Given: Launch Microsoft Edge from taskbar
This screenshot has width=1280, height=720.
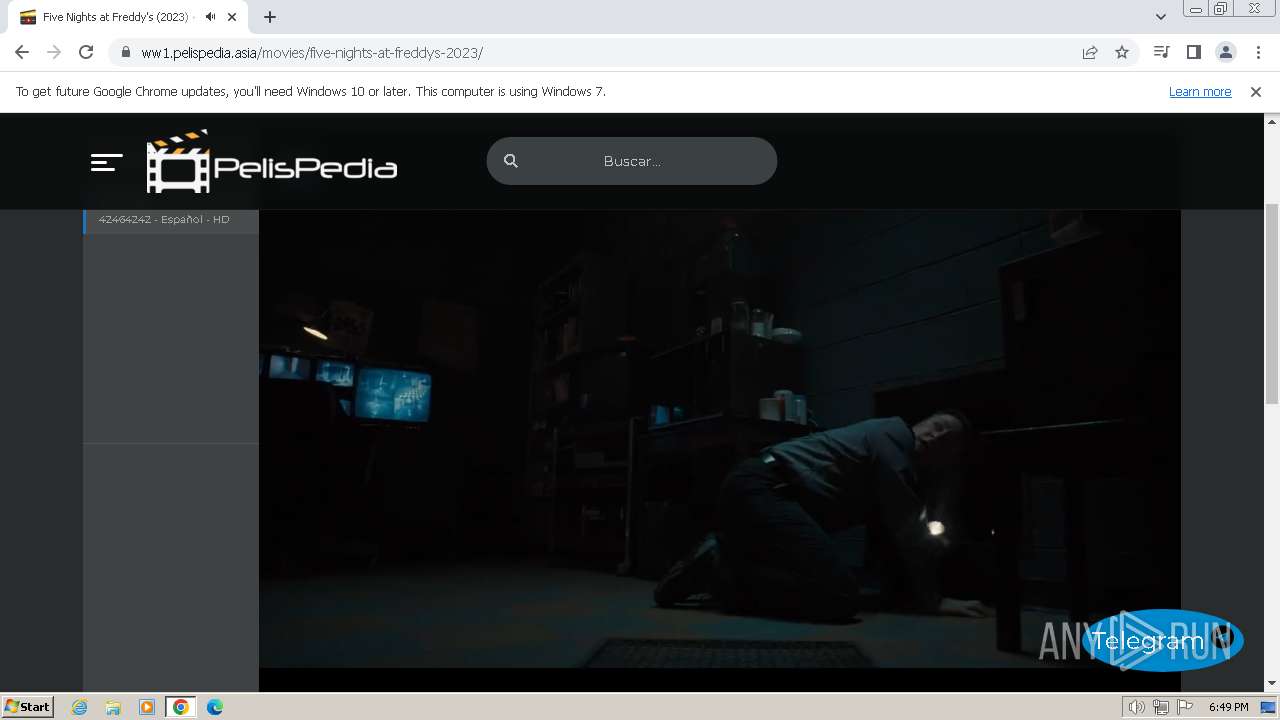Looking at the screenshot, I should coord(214,707).
